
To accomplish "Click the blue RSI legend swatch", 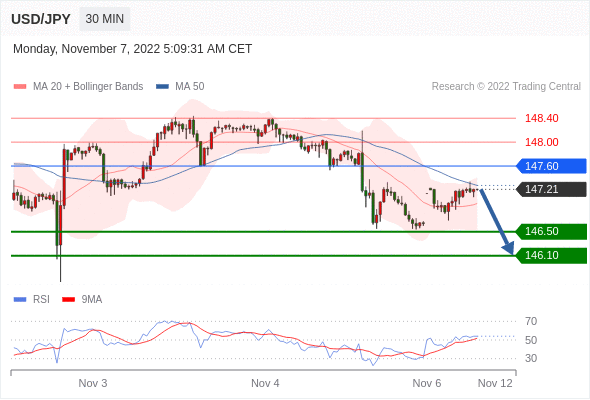I will 20,300.
